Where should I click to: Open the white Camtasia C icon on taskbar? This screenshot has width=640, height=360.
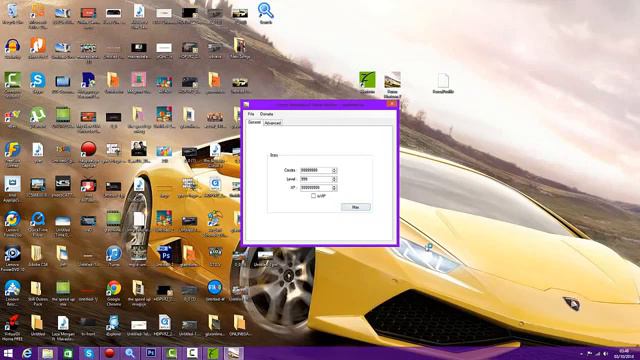click(x=192, y=353)
